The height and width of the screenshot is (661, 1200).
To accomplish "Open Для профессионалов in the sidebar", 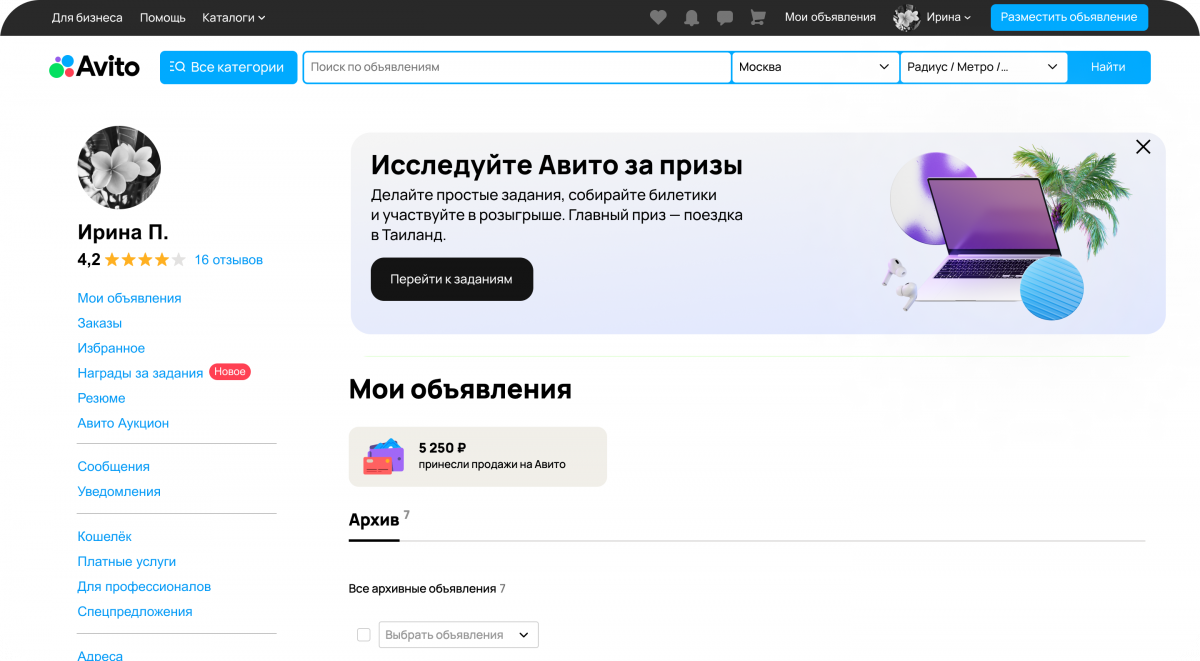I will click(x=144, y=586).
